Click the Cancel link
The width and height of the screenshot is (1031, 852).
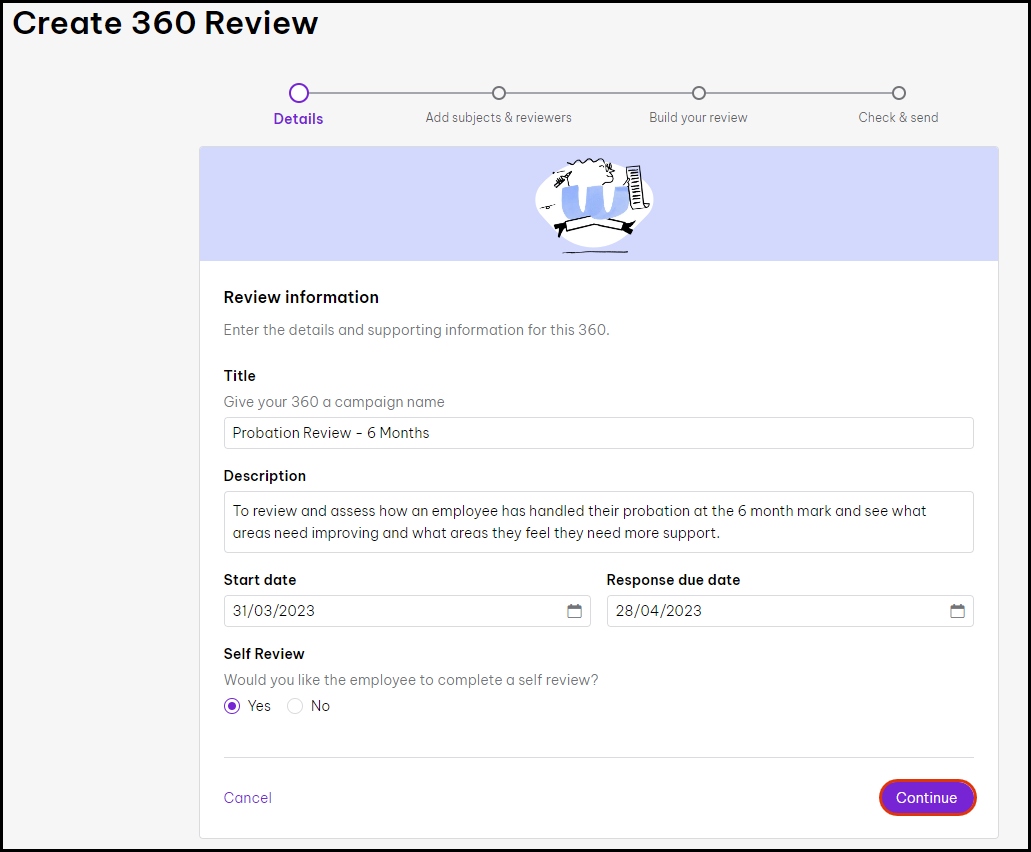(x=248, y=798)
